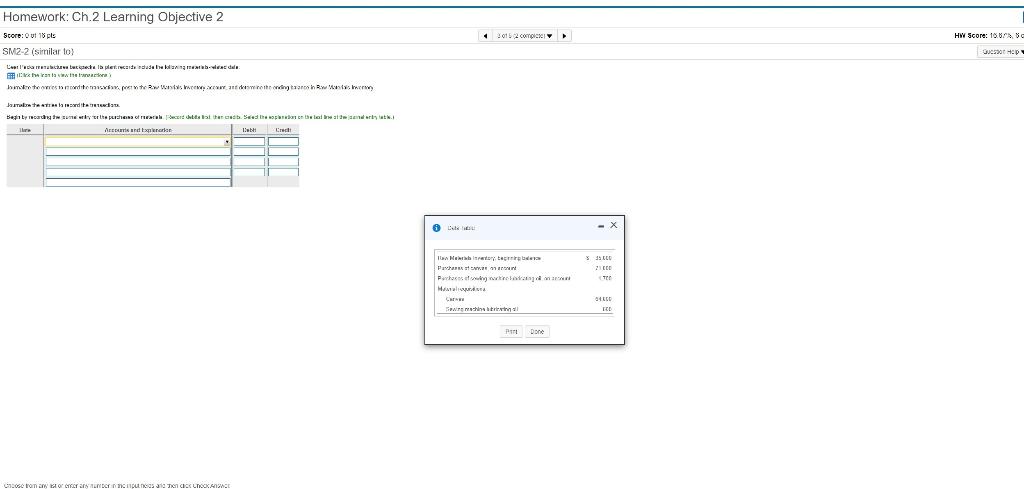Click the first row Credit field
1024x489 pixels.
[283, 142]
